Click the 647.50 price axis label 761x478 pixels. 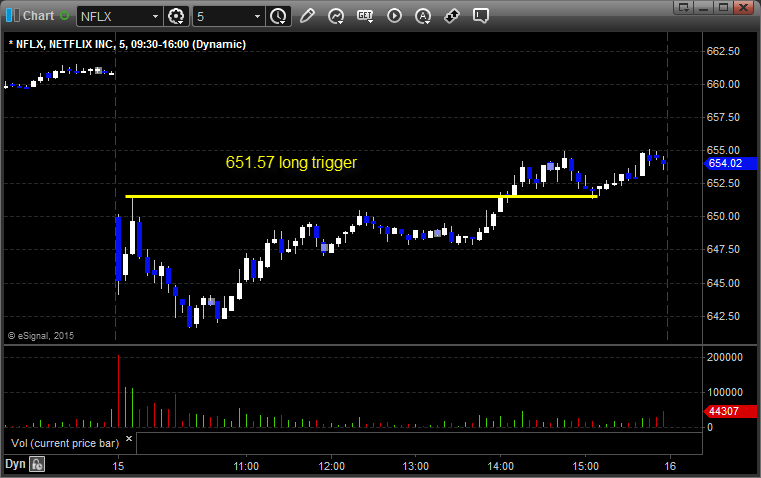tap(723, 249)
